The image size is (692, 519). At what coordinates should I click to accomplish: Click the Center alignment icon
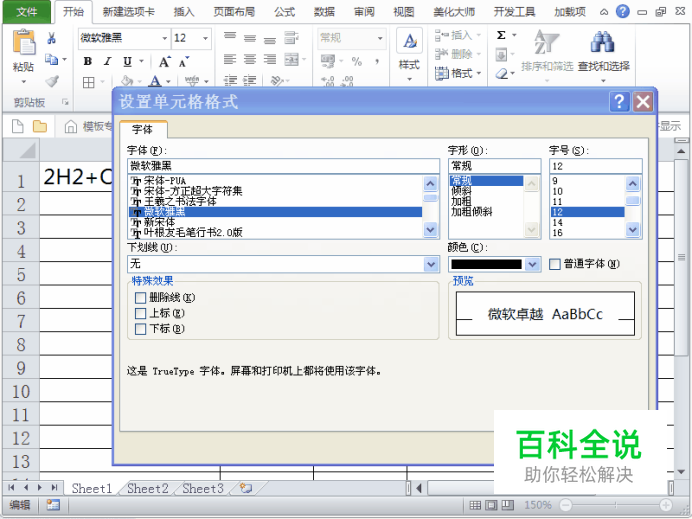click(x=250, y=59)
